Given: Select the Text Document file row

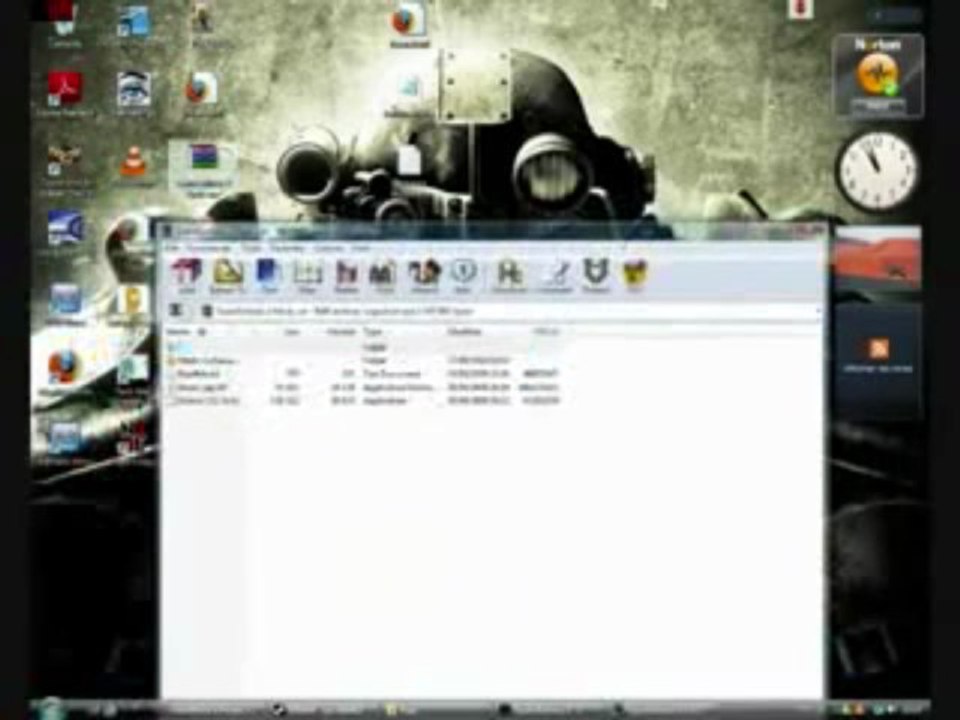Looking at the screenshot, I should (364, 373).
